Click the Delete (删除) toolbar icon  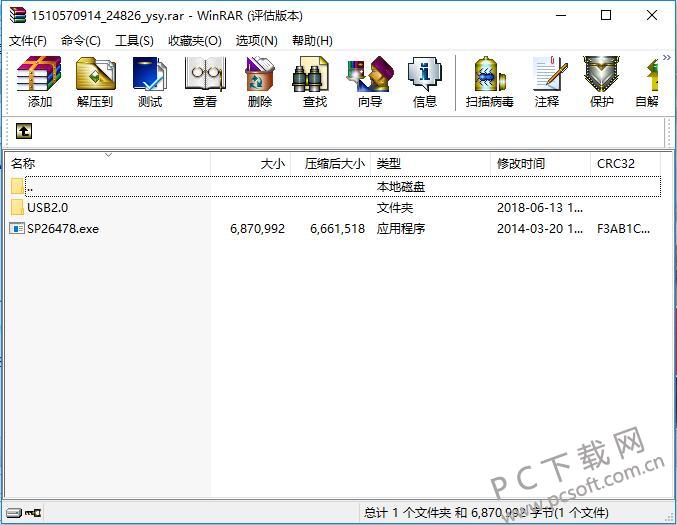pyautogui.click(x=259, y=82)
